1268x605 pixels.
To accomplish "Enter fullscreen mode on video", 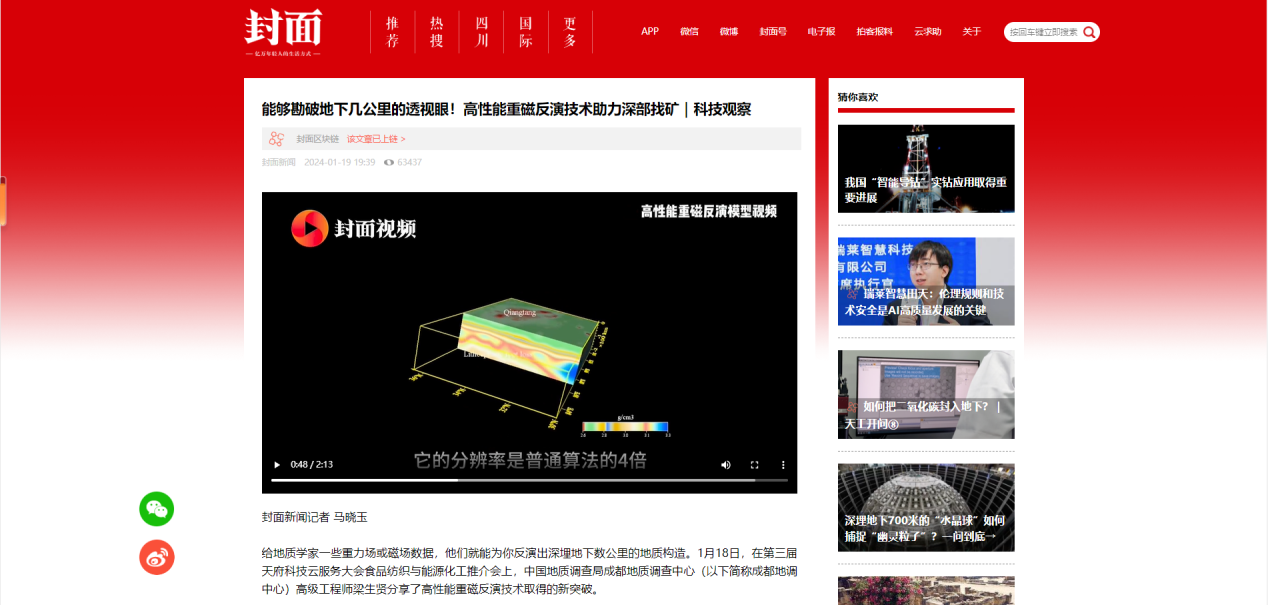I will click(755, 465).
